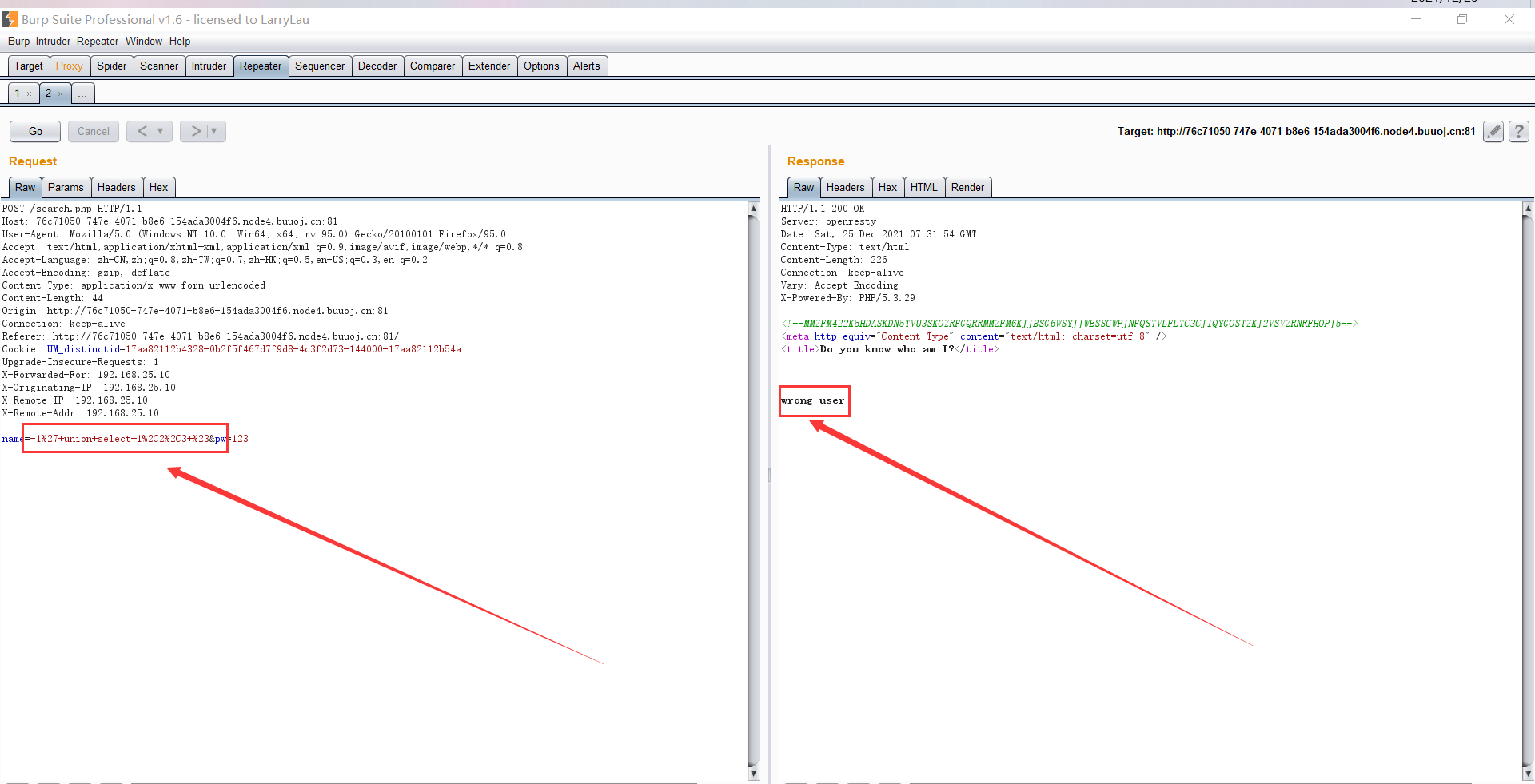Send the request with Go
Screen dimensions: 1535x784
[35, 131]
